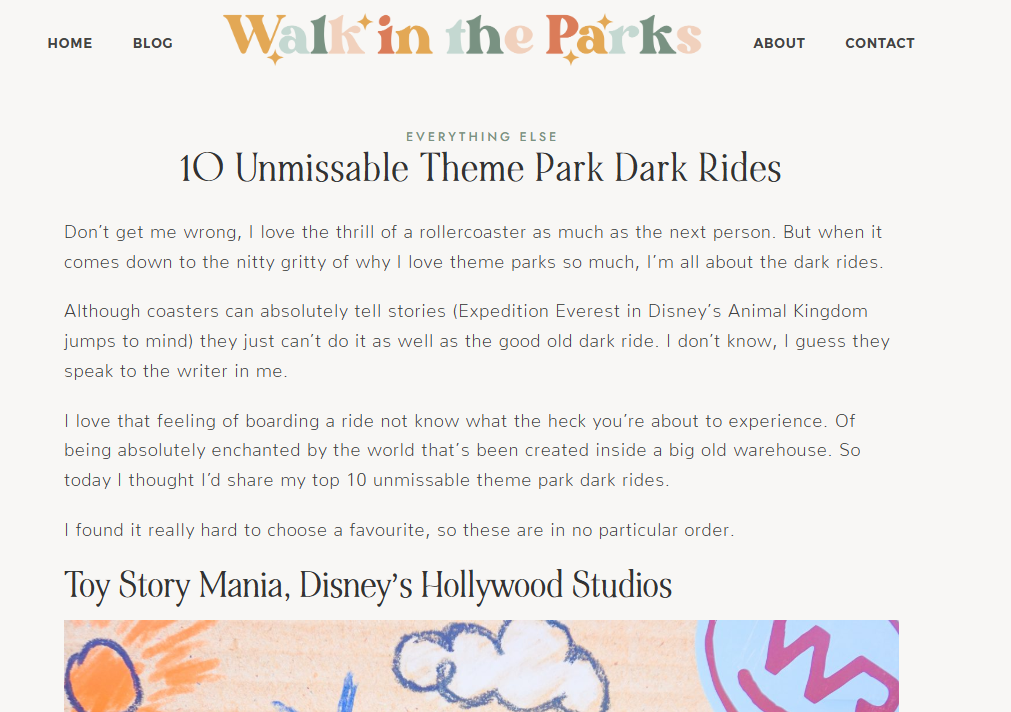Click the '10 Unmissable Theme Park Dark Rides' title
1011x712 pixels.
[x=480, y=168]
